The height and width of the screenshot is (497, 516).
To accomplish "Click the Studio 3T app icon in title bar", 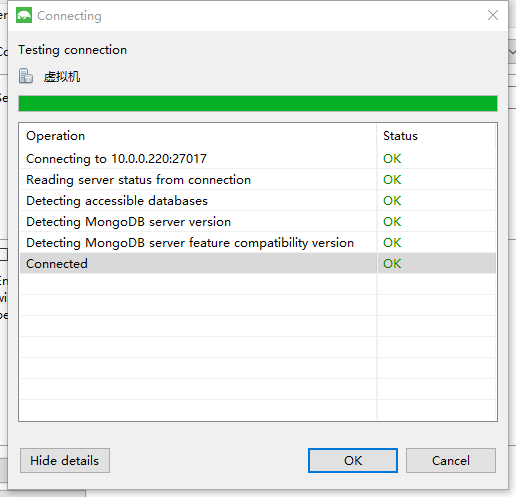I will click(x=24, y=15).
